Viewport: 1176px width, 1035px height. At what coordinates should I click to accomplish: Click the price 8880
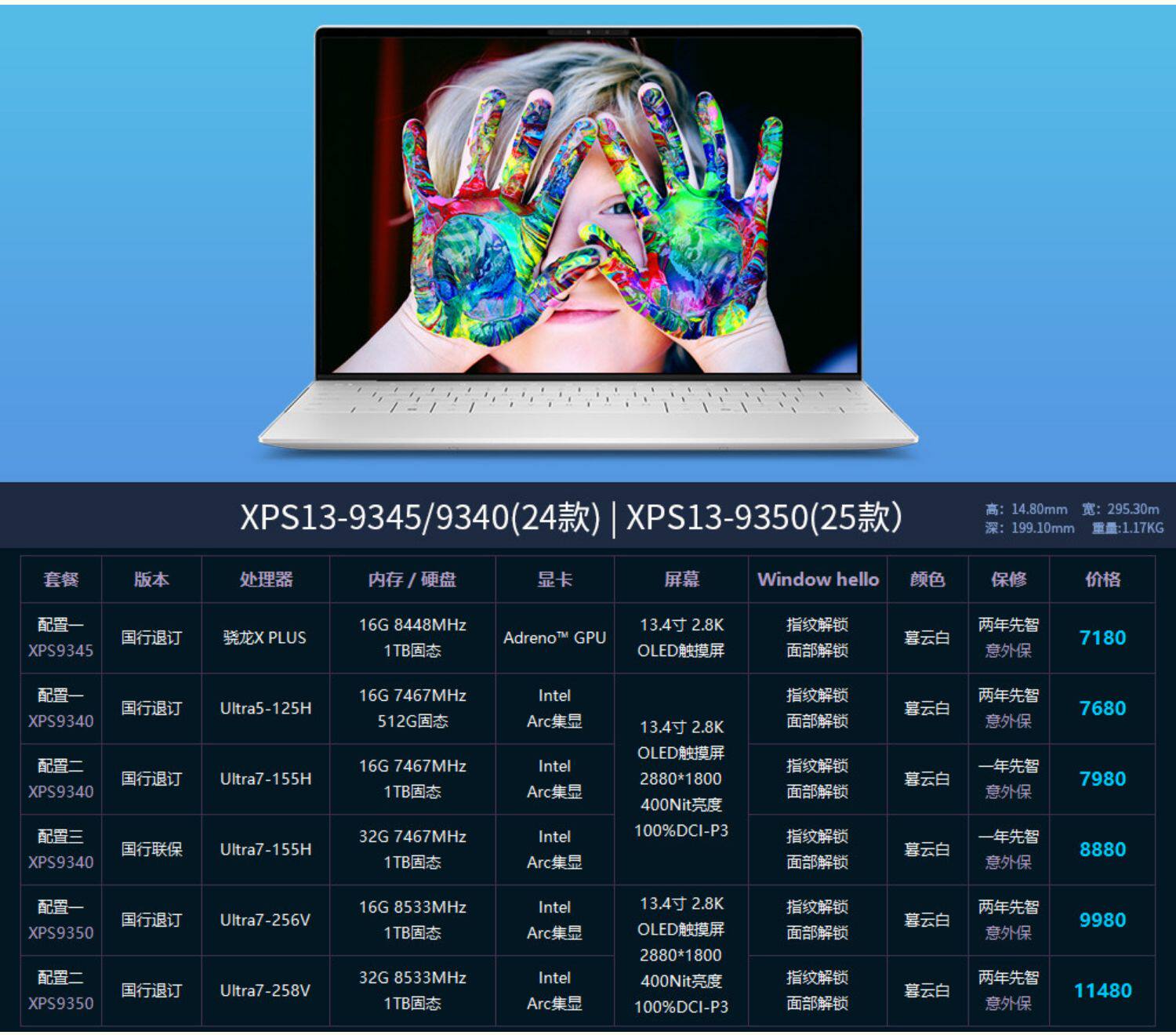tap(1102, 849)
